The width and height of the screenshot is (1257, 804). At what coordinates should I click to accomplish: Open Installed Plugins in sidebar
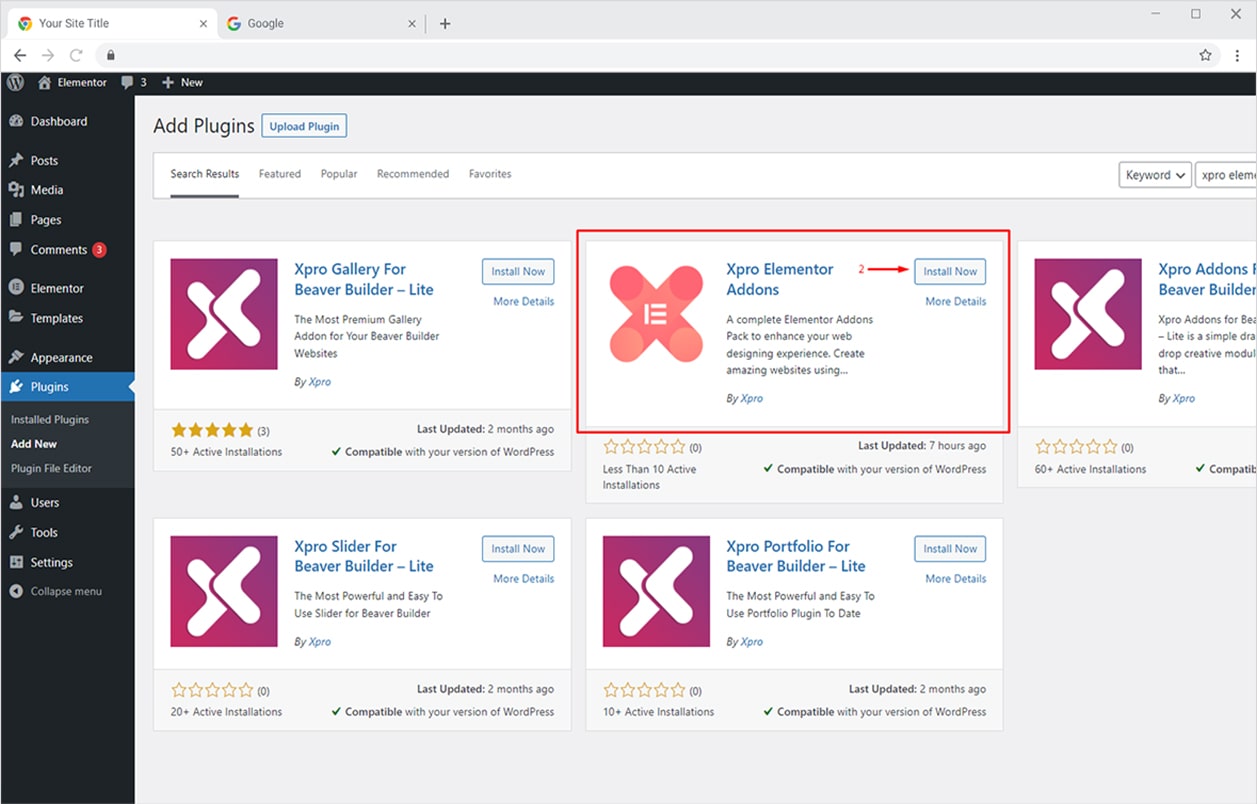click(x=50, y=420)
